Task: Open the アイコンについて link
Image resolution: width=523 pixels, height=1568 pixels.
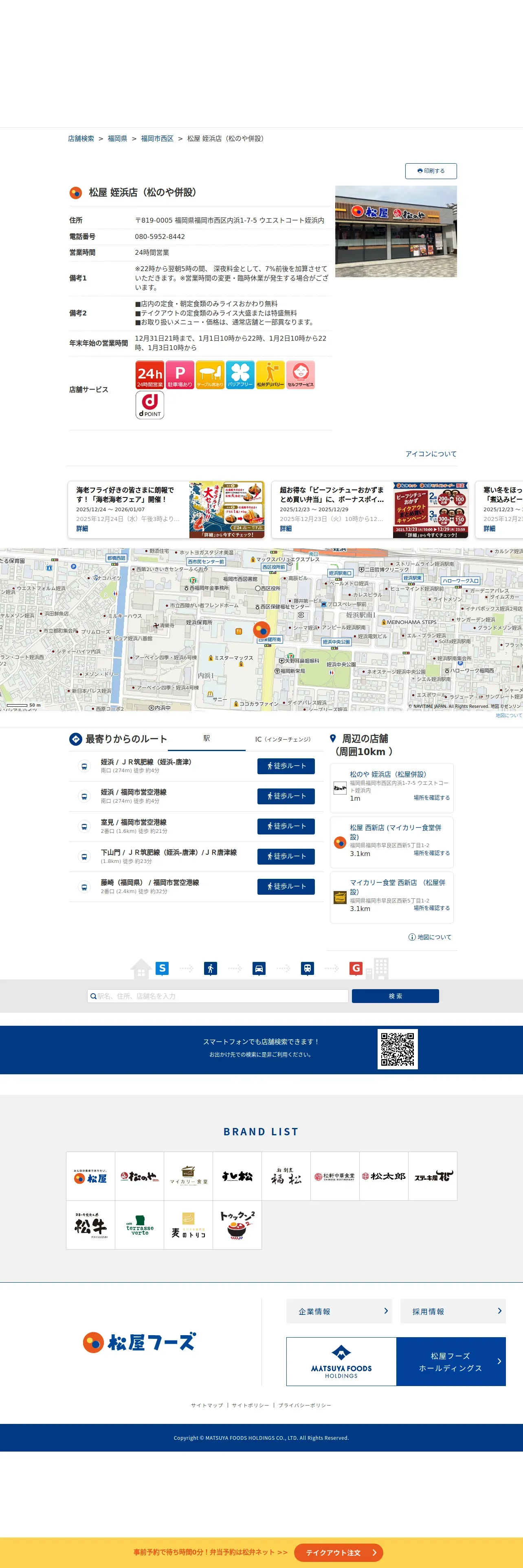Action: click(431, 454)
